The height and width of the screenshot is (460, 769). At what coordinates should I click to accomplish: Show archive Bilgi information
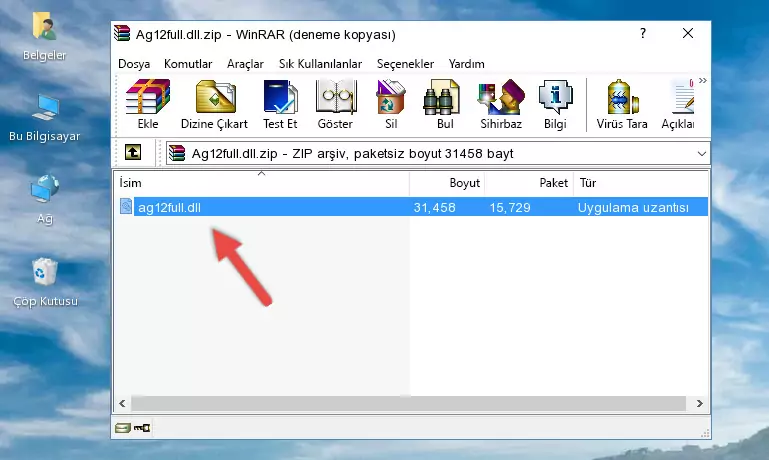pos(555,104)
